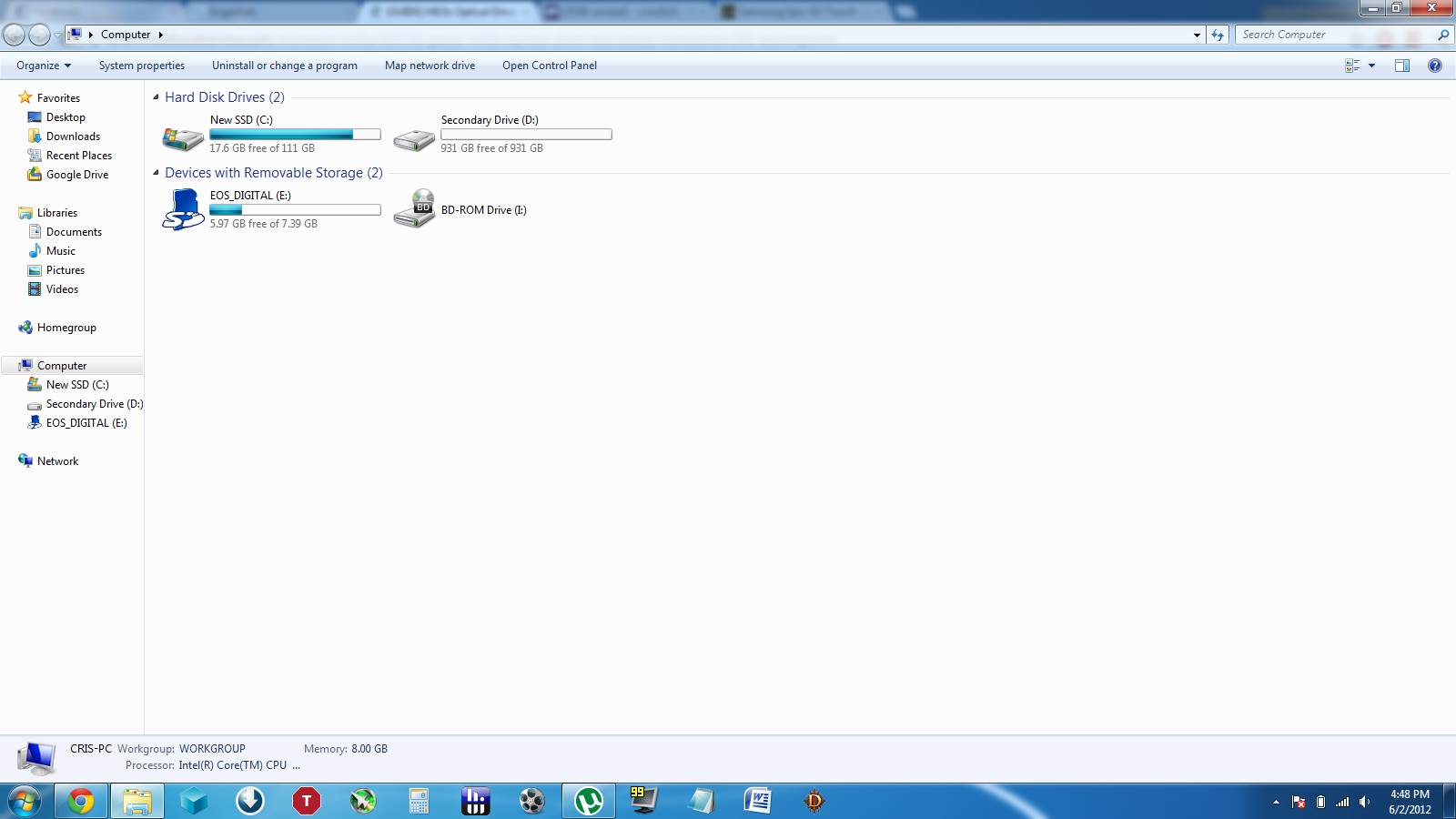1456x819 pixels.
Task: Click the New SSD (C:) usage bar
Action: (x=295, y=135)
